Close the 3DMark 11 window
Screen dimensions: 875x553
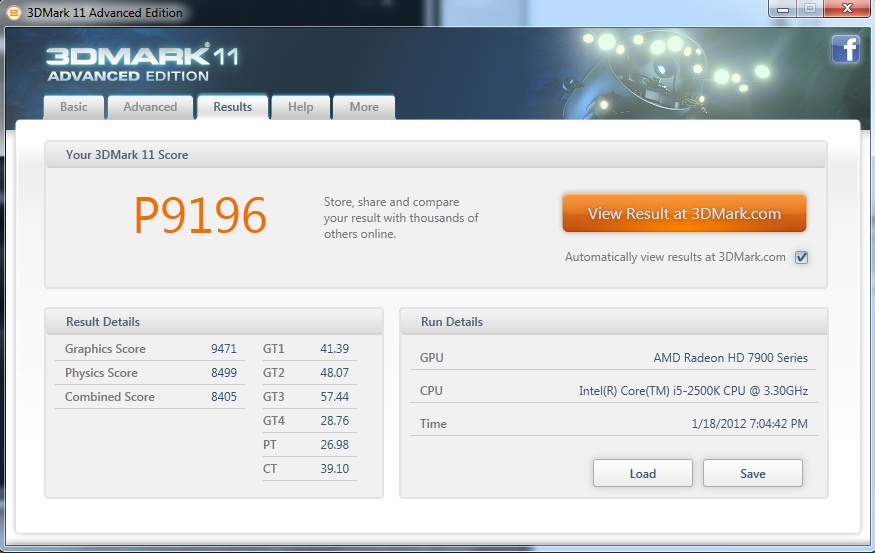tap(847, 8)
